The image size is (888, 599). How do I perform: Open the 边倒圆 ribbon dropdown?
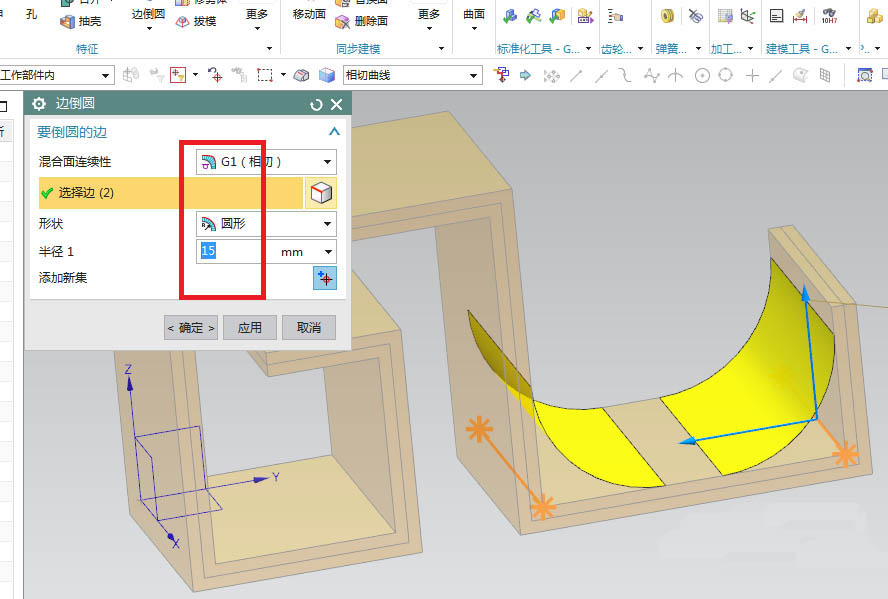click(x=148, y=27)
